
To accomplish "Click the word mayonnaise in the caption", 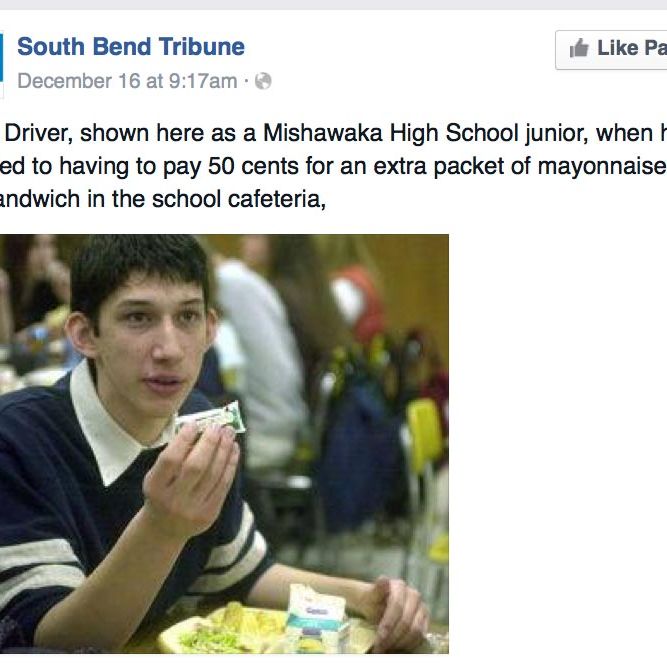I will pyautogui.click(x=602, y=166).
